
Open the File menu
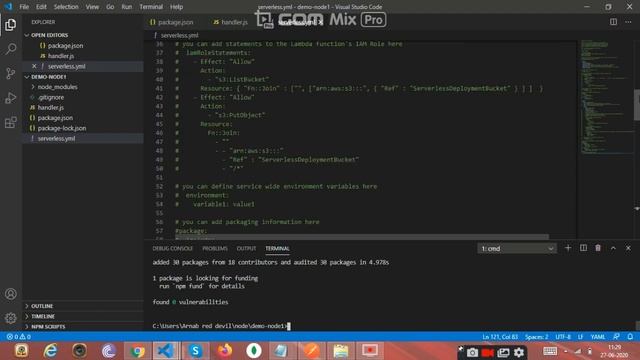(24, 7)
